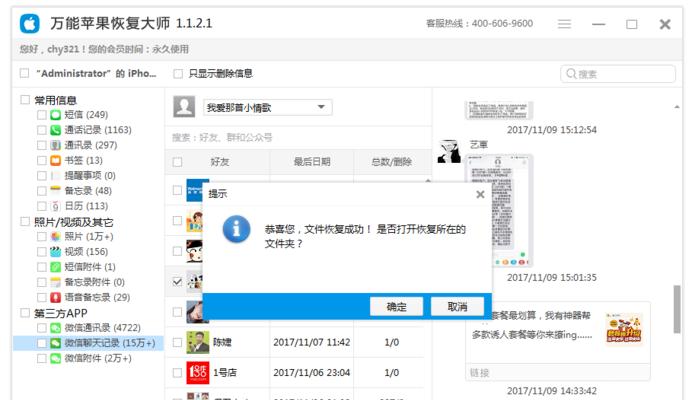Select 提醒事项 (0) in sidebar
Screen dimensions: 692x400
[90, 176]
